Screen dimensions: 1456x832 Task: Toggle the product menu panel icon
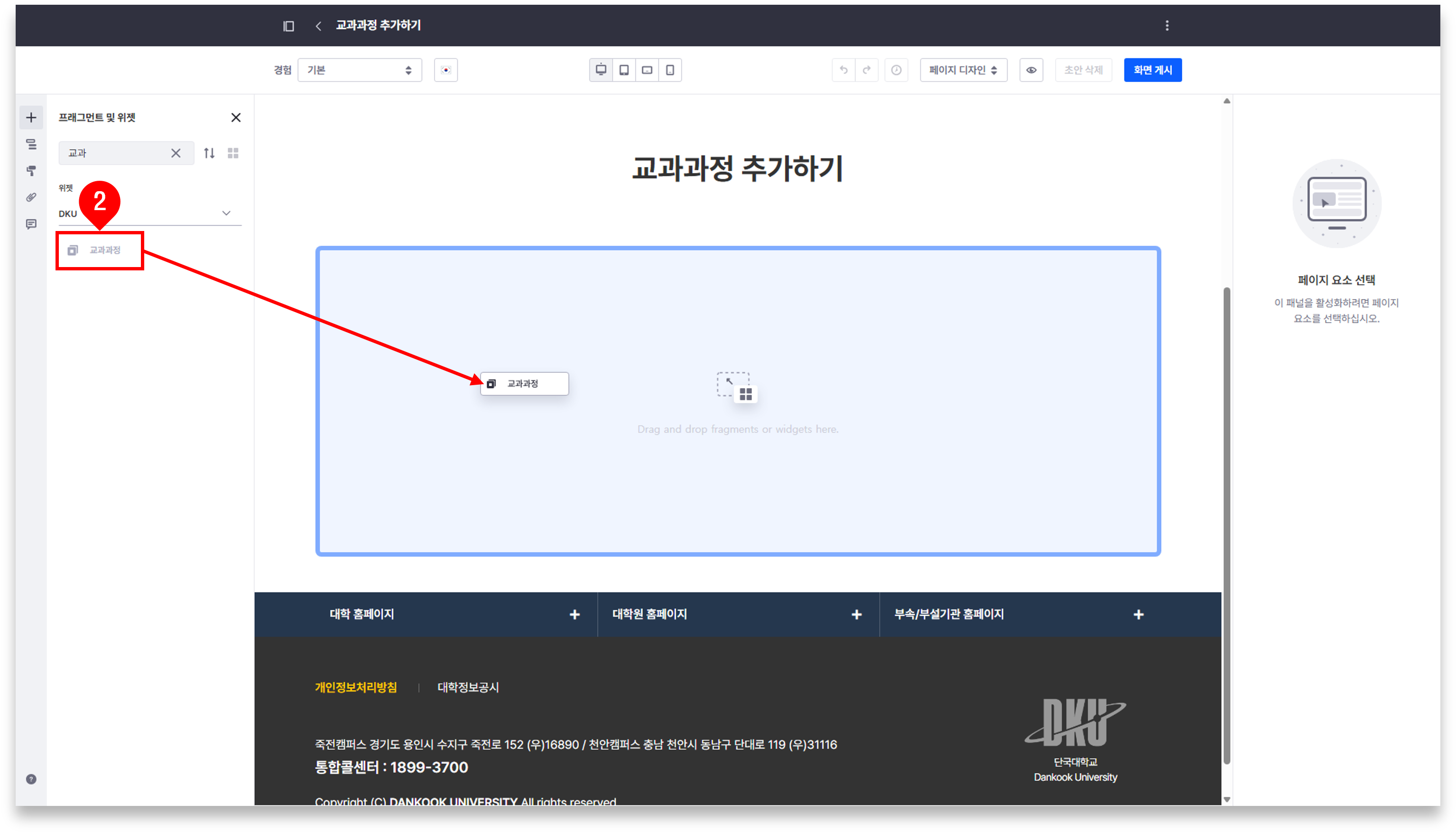click(288, 26)
